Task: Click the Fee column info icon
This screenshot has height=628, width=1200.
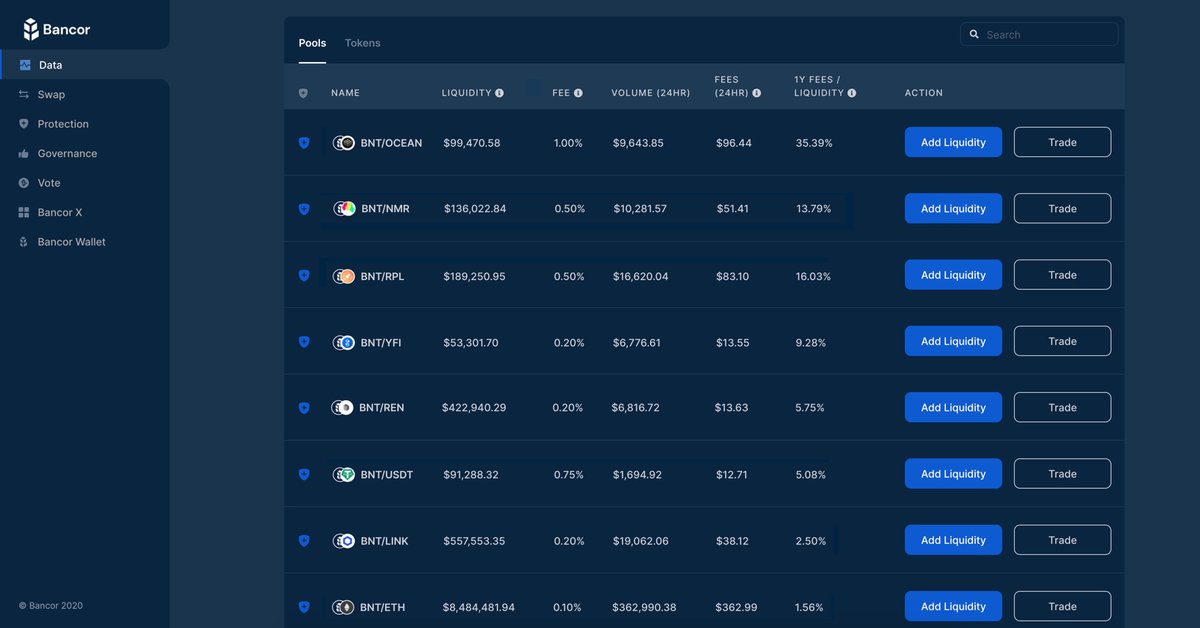Action: pos(578,93)
